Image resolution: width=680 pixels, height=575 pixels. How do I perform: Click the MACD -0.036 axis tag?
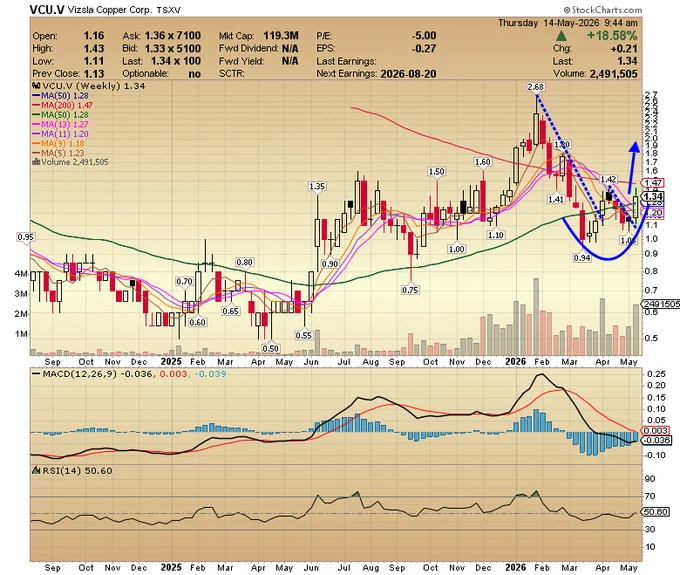tap(656, 440)
